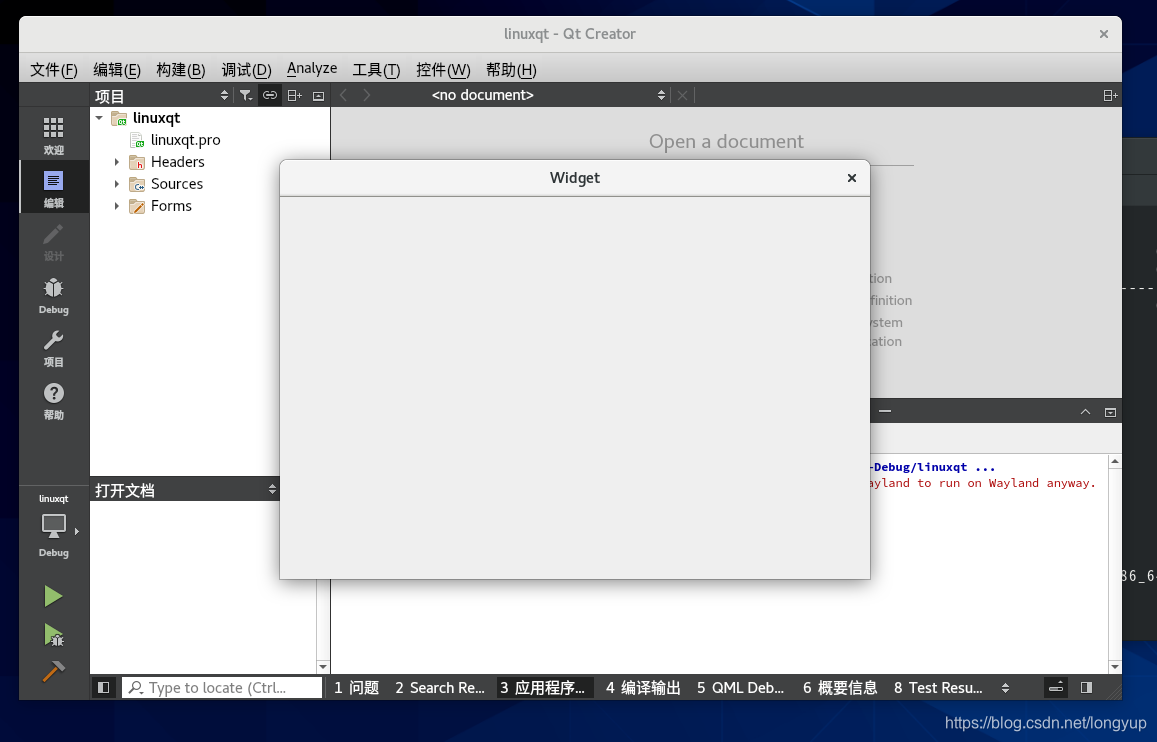Image resolution: width=1157 pixels, height=742 pixels.
Task: Run the project with green play button
Action: point(53,596)
